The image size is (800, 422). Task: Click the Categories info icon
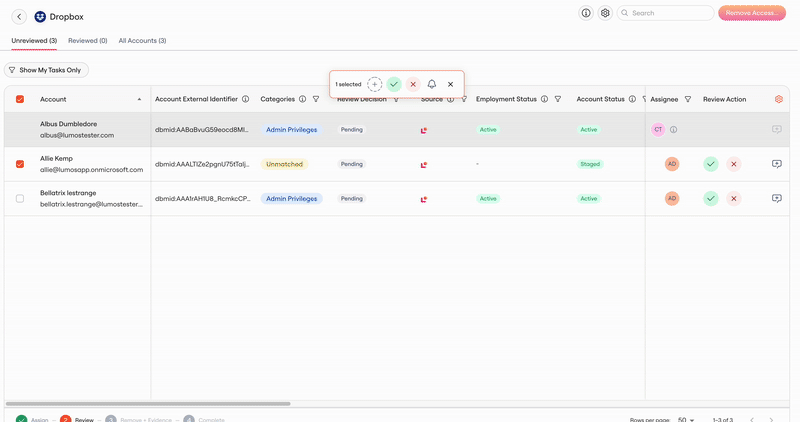point(303,99)
